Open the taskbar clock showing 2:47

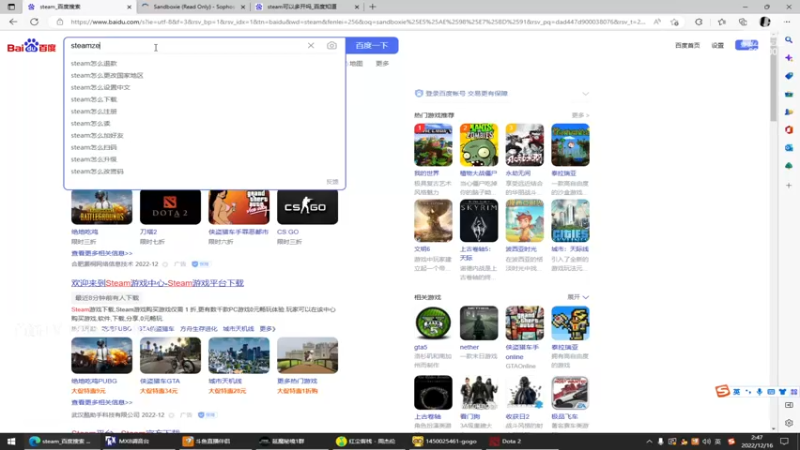757,441
